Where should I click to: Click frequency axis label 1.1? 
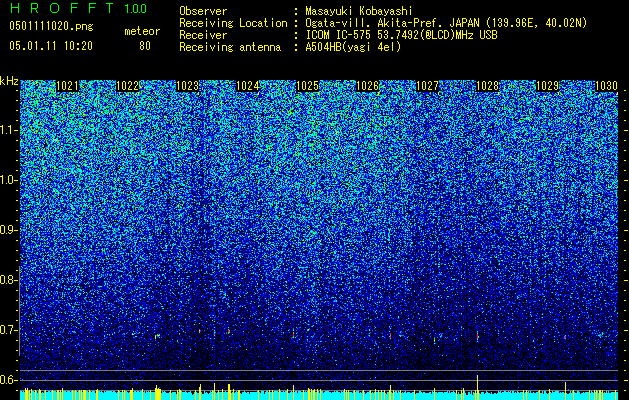point(9,130)
